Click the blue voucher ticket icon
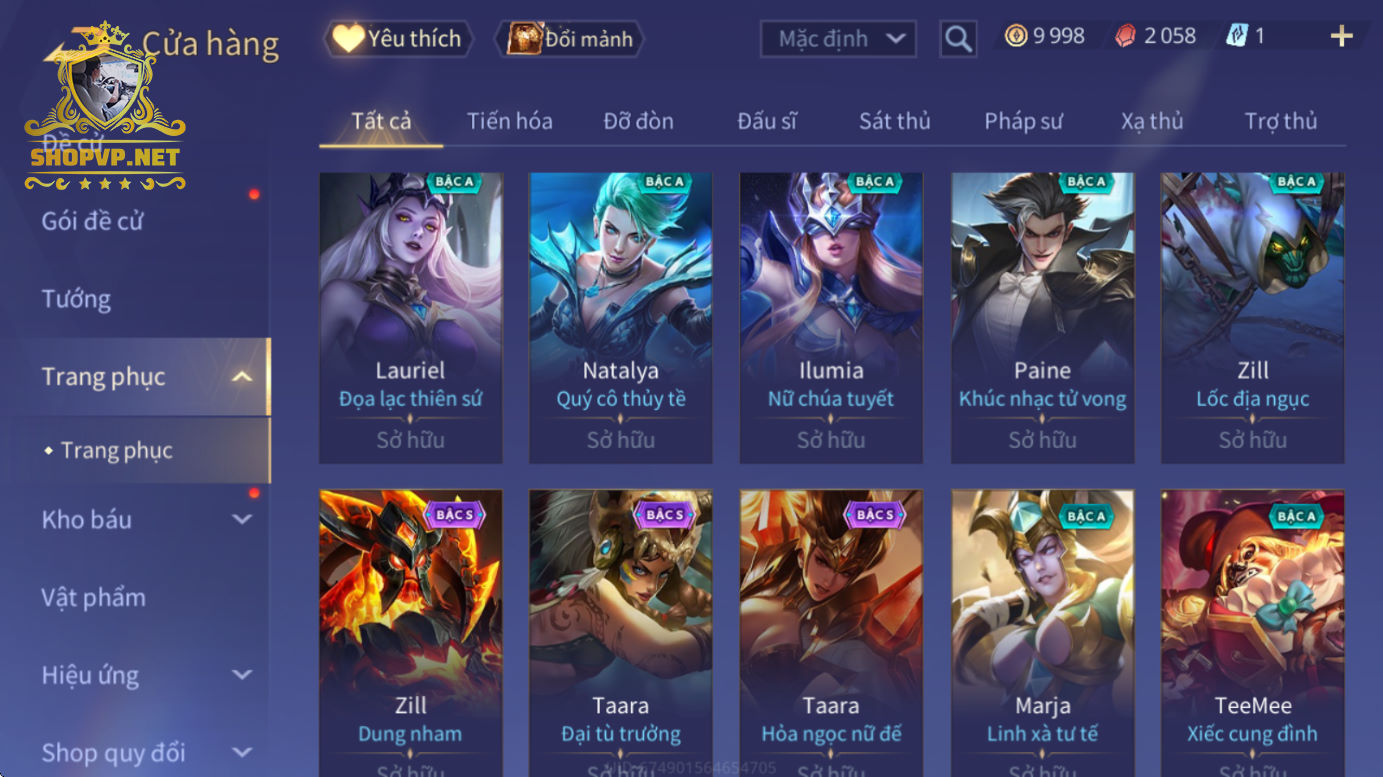 pos(1237,37)
